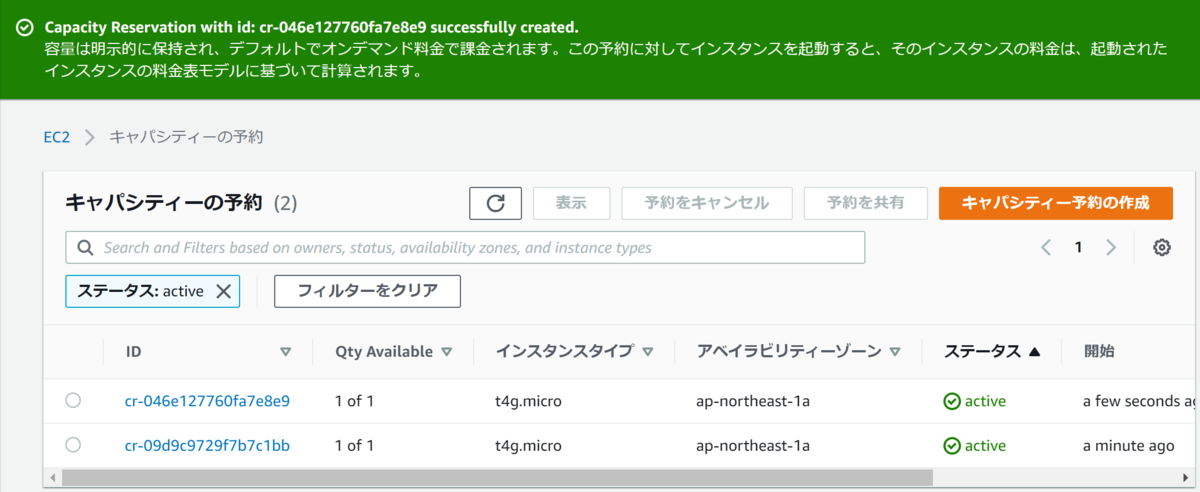Image resolution: width=1200 pixels, height=492 pixels.
Task: Click active status icon for cr-09d9c9729f7b7c1bb
Action: pyautogui.click(x=952, y=445)
